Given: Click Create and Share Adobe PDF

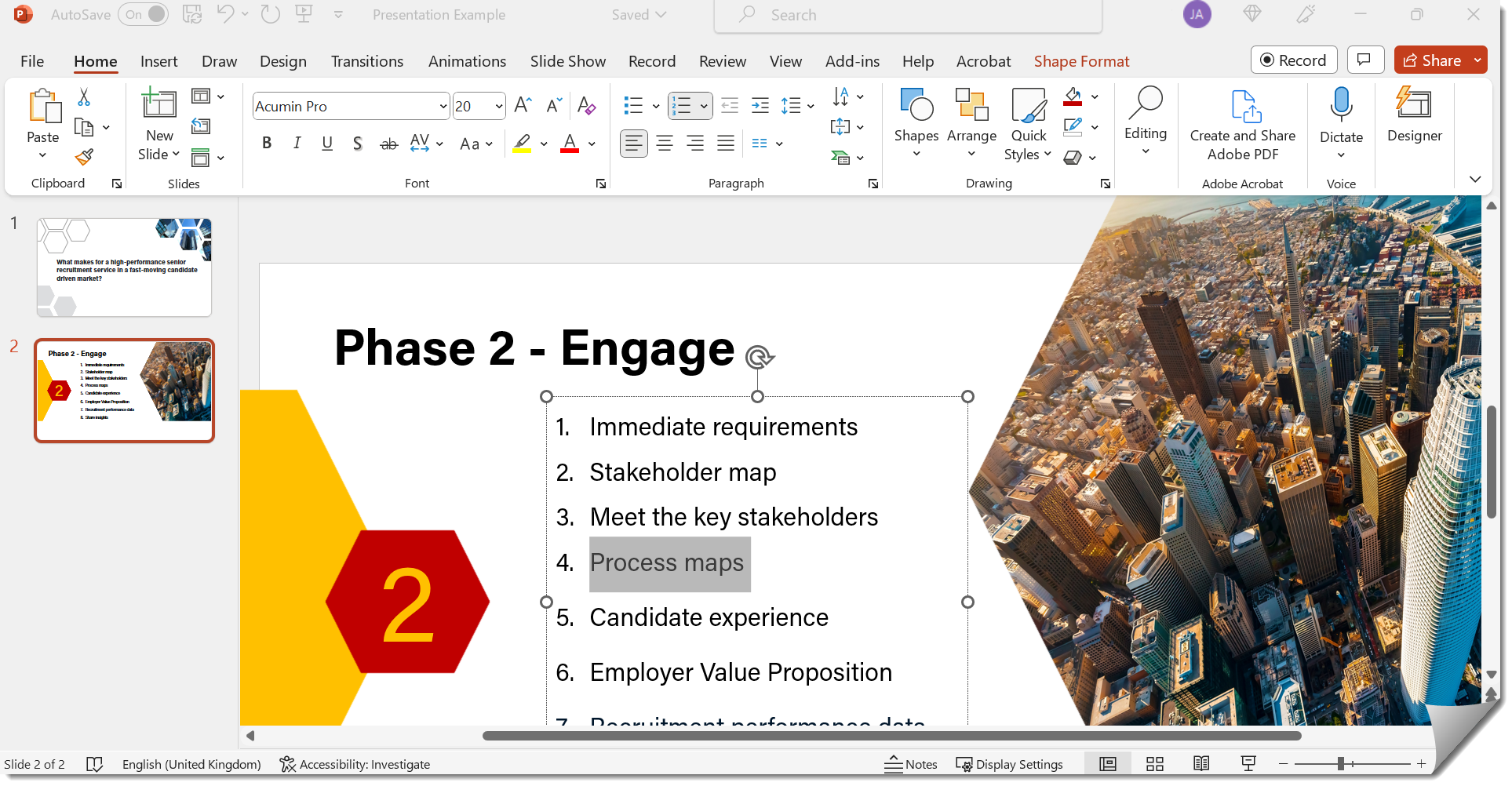Looking at the screenshot, I should (x=1242, y=122).
